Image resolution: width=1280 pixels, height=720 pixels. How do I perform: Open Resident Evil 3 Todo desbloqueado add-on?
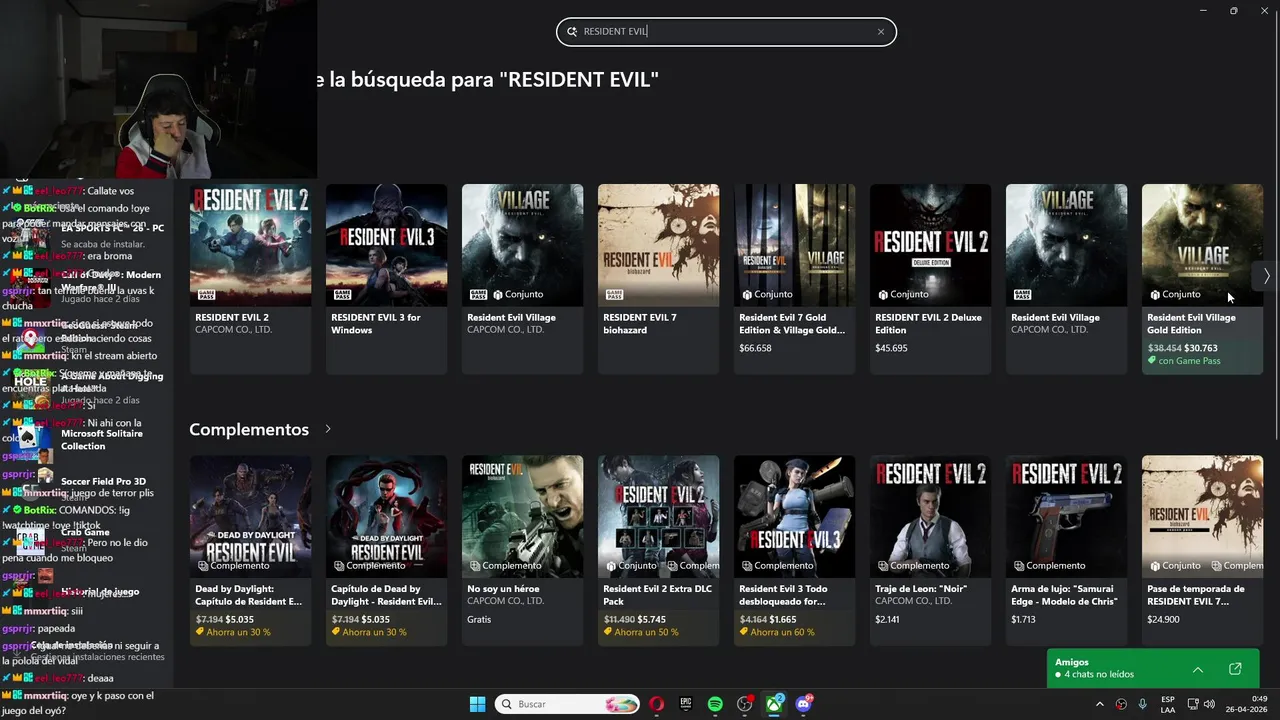pos(794,550)
